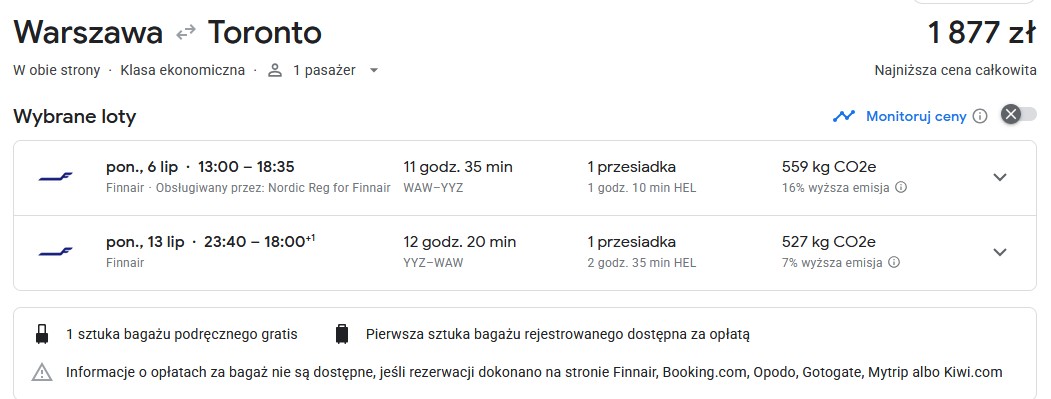Viewport: 1051px width, 399px height.
Task: Click the Klasa ekonomiczna label
Action: click(x=182, y=70)
